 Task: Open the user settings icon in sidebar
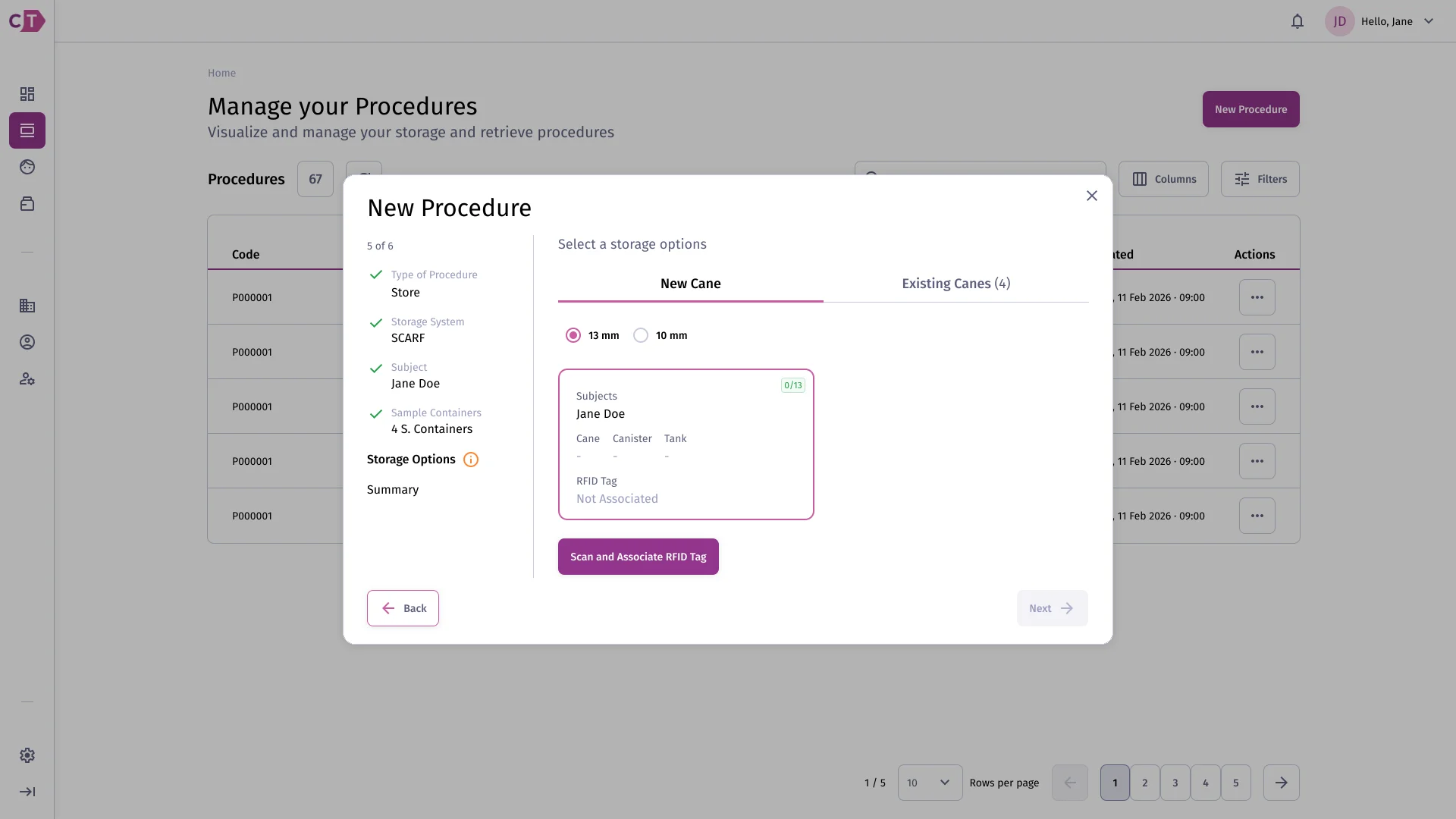[27, 378]
